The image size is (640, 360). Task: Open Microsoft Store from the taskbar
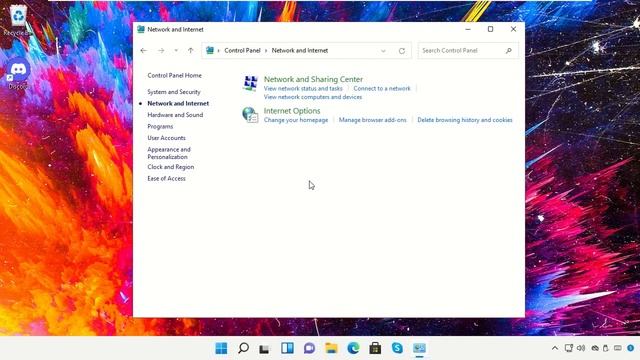click(375, 348)
